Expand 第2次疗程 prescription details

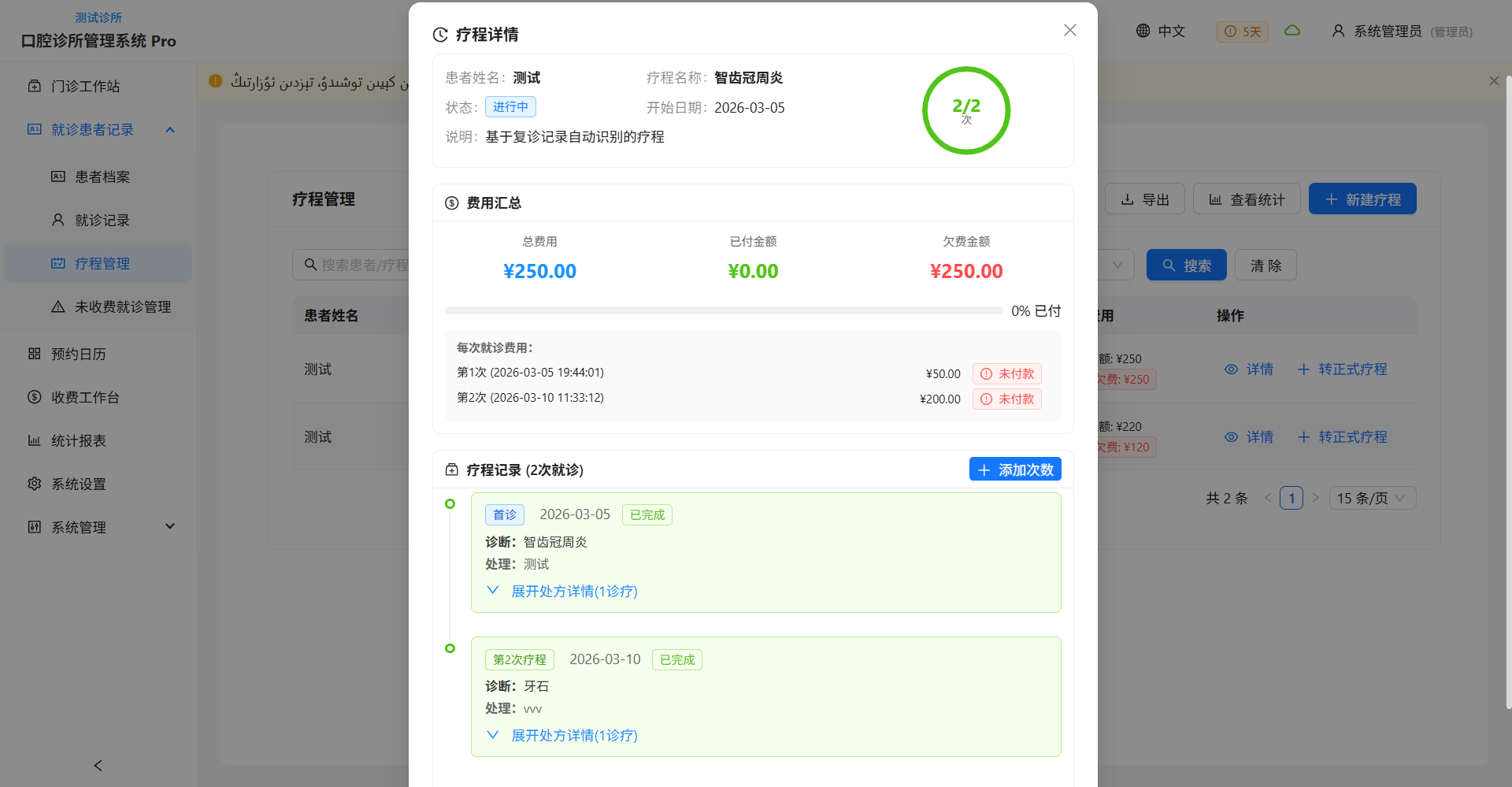click(x=573, y=735)
